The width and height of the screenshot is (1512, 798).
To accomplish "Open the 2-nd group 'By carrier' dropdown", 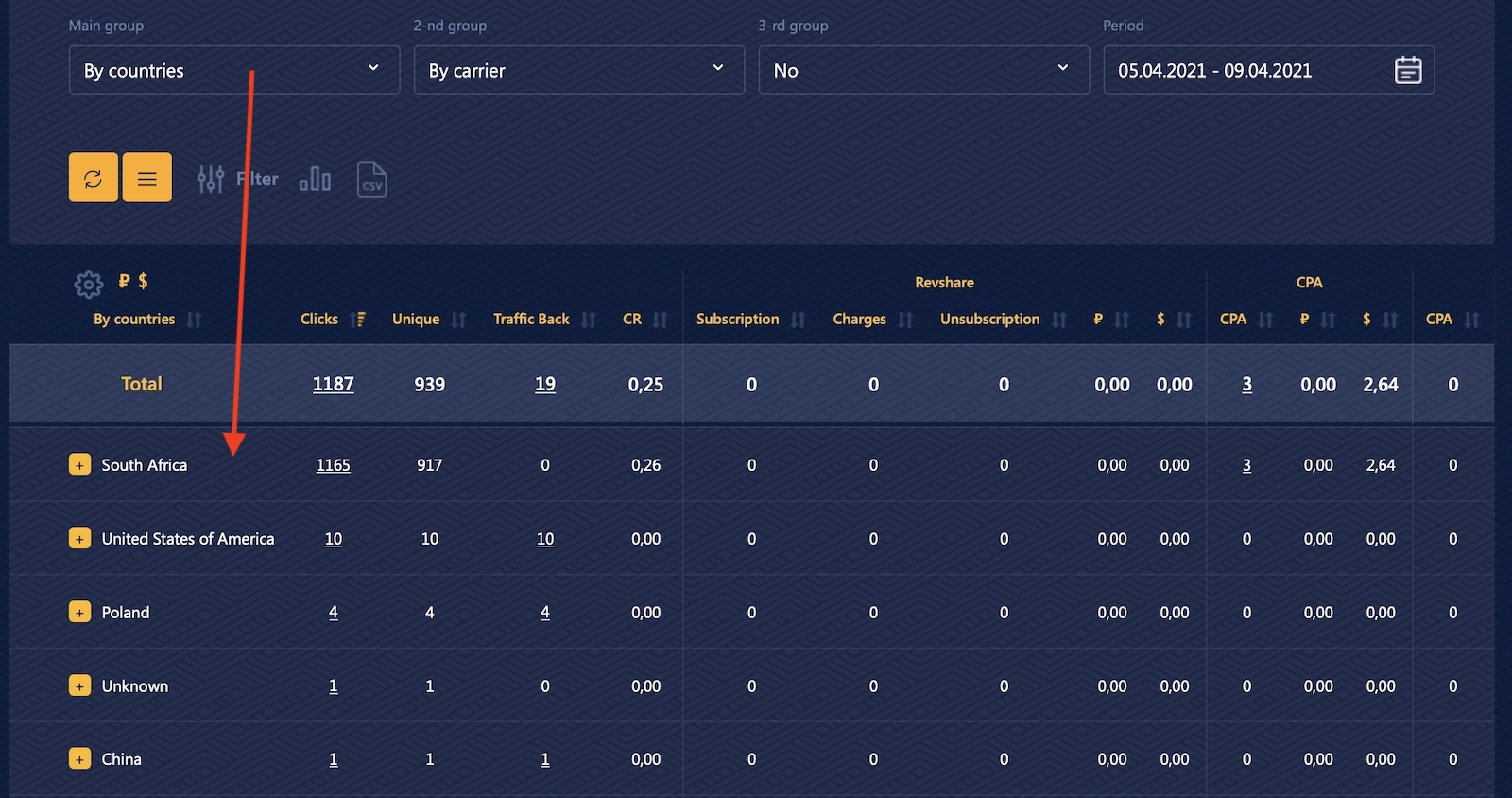I will click(x=578, y=70).
